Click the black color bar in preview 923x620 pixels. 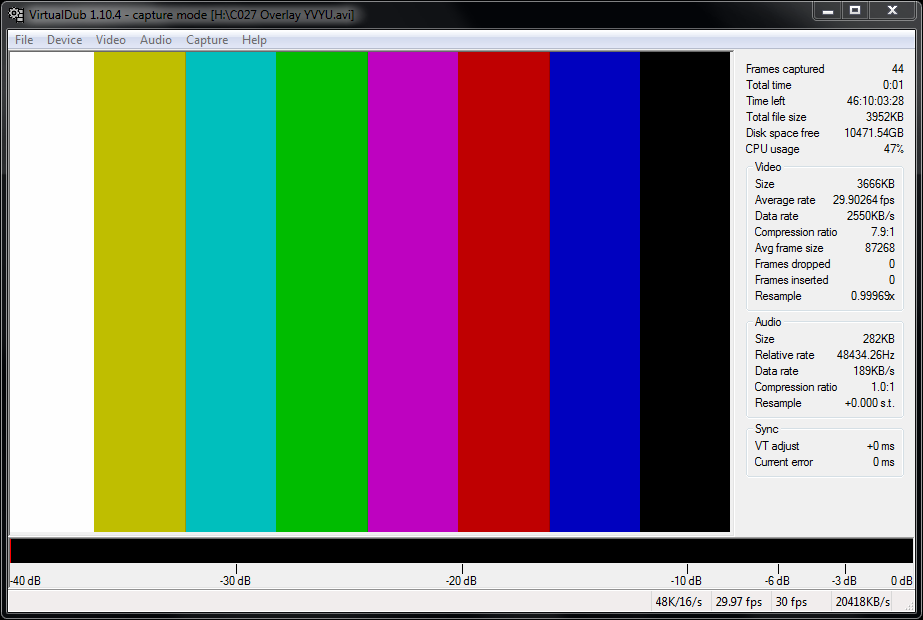pos(685,292)
